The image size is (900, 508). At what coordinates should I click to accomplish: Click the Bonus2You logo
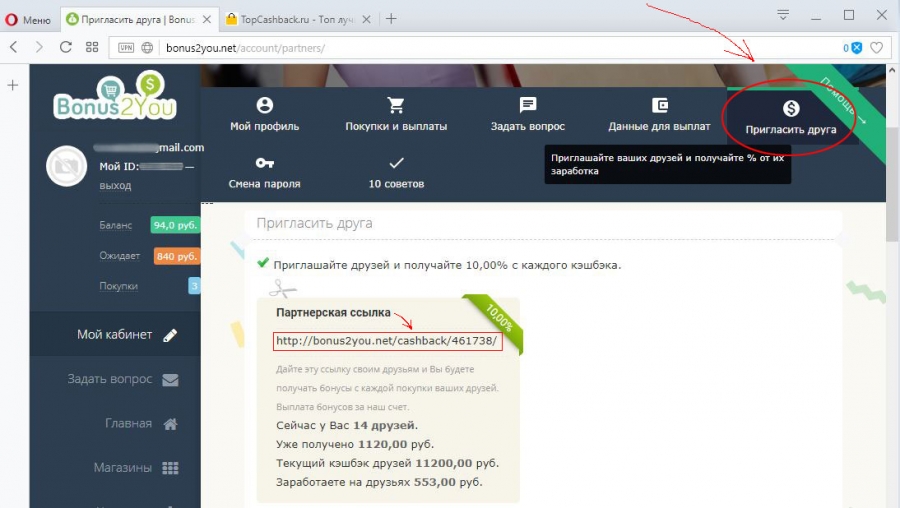pos(115,96)
